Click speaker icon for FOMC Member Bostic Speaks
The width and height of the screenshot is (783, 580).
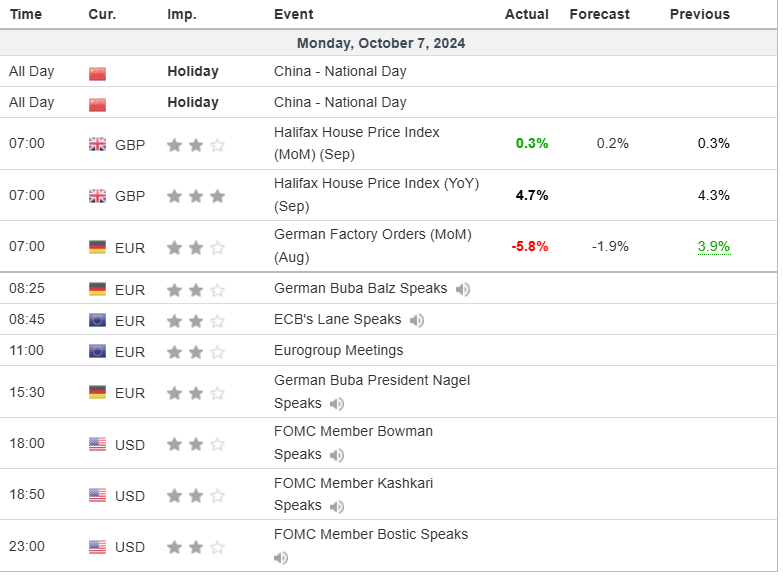(281, 557)
